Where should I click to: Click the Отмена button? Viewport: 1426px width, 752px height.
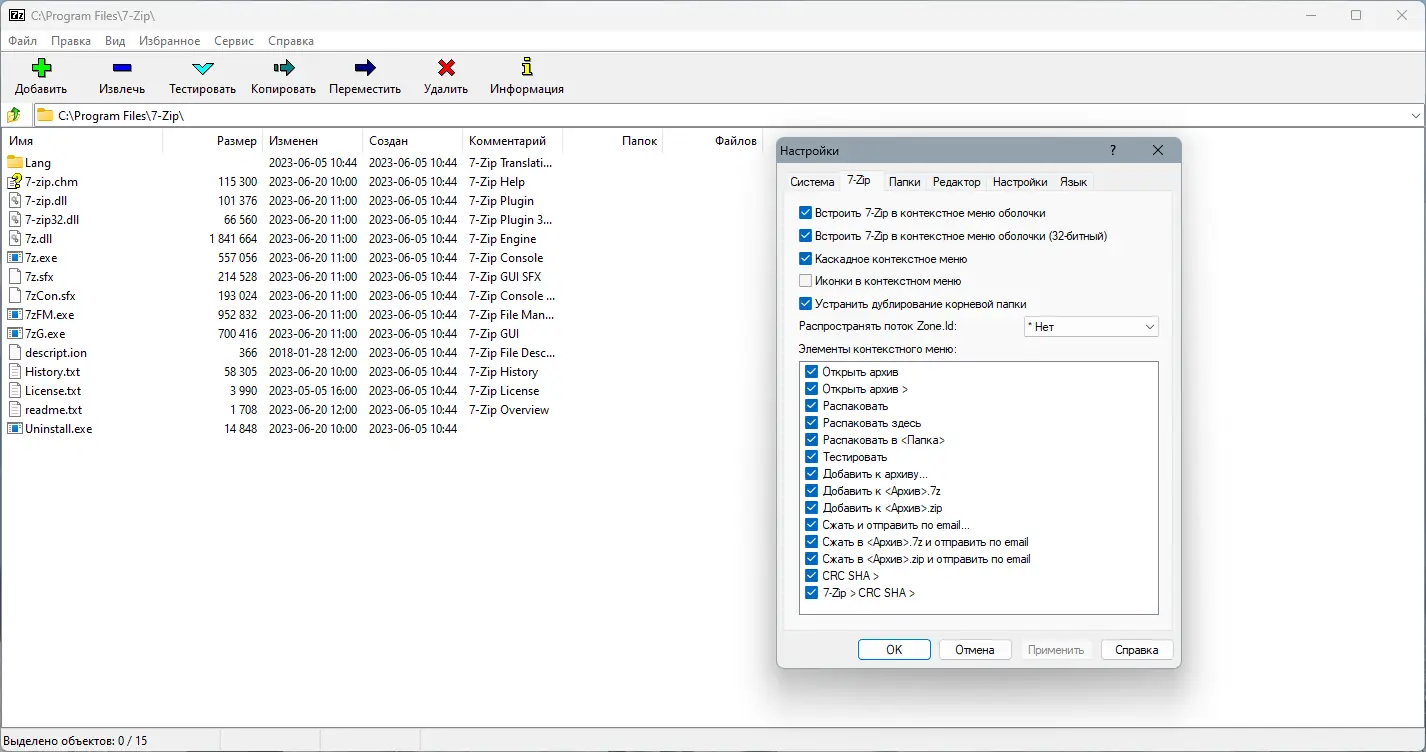tap(975, 650)
